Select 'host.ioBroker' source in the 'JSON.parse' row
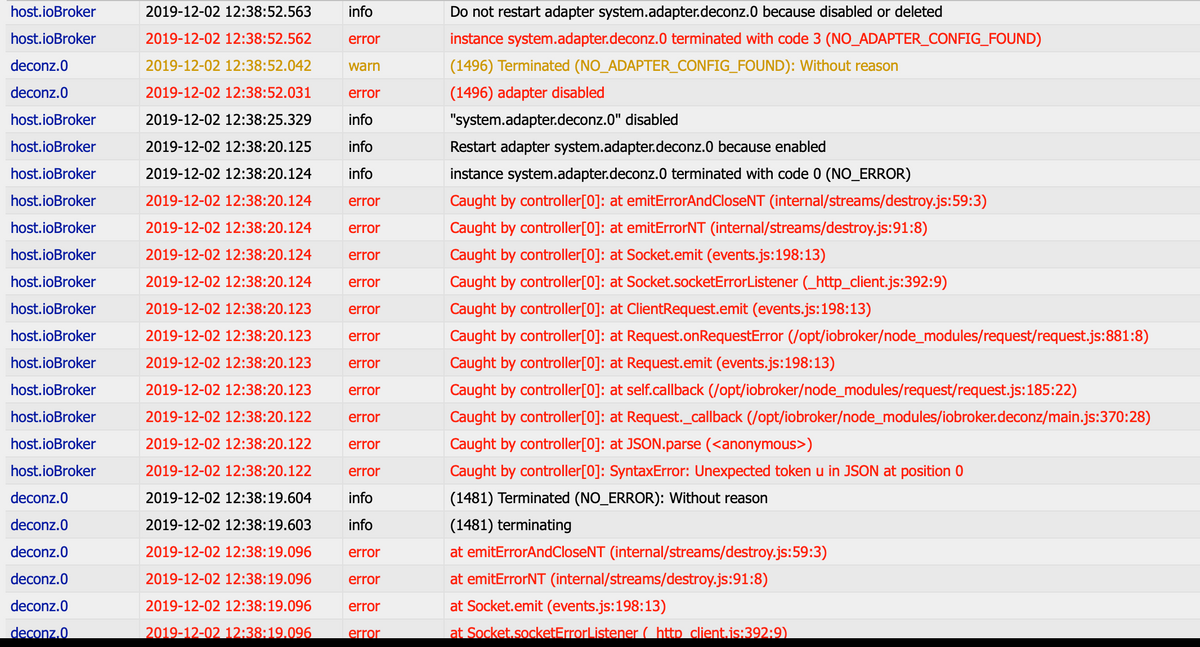The height and width of the screenshot is (647, 1200). [x=53, y=444]
